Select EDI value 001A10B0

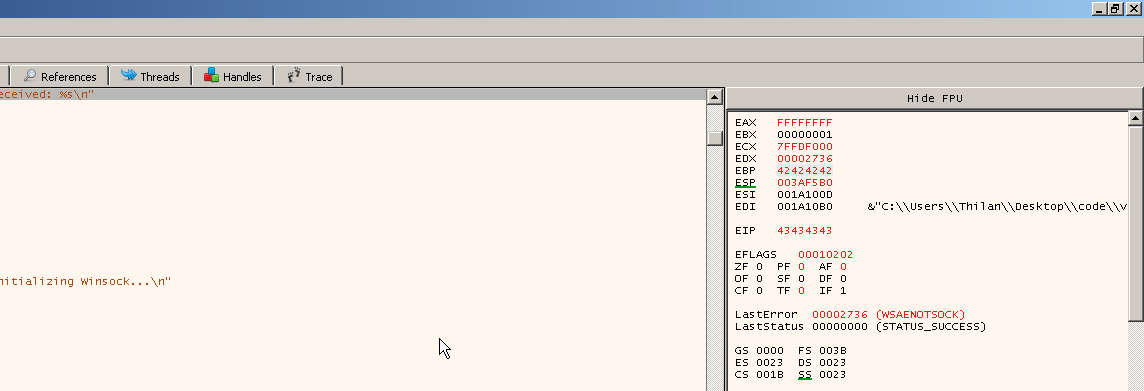(x=805, y=206)
